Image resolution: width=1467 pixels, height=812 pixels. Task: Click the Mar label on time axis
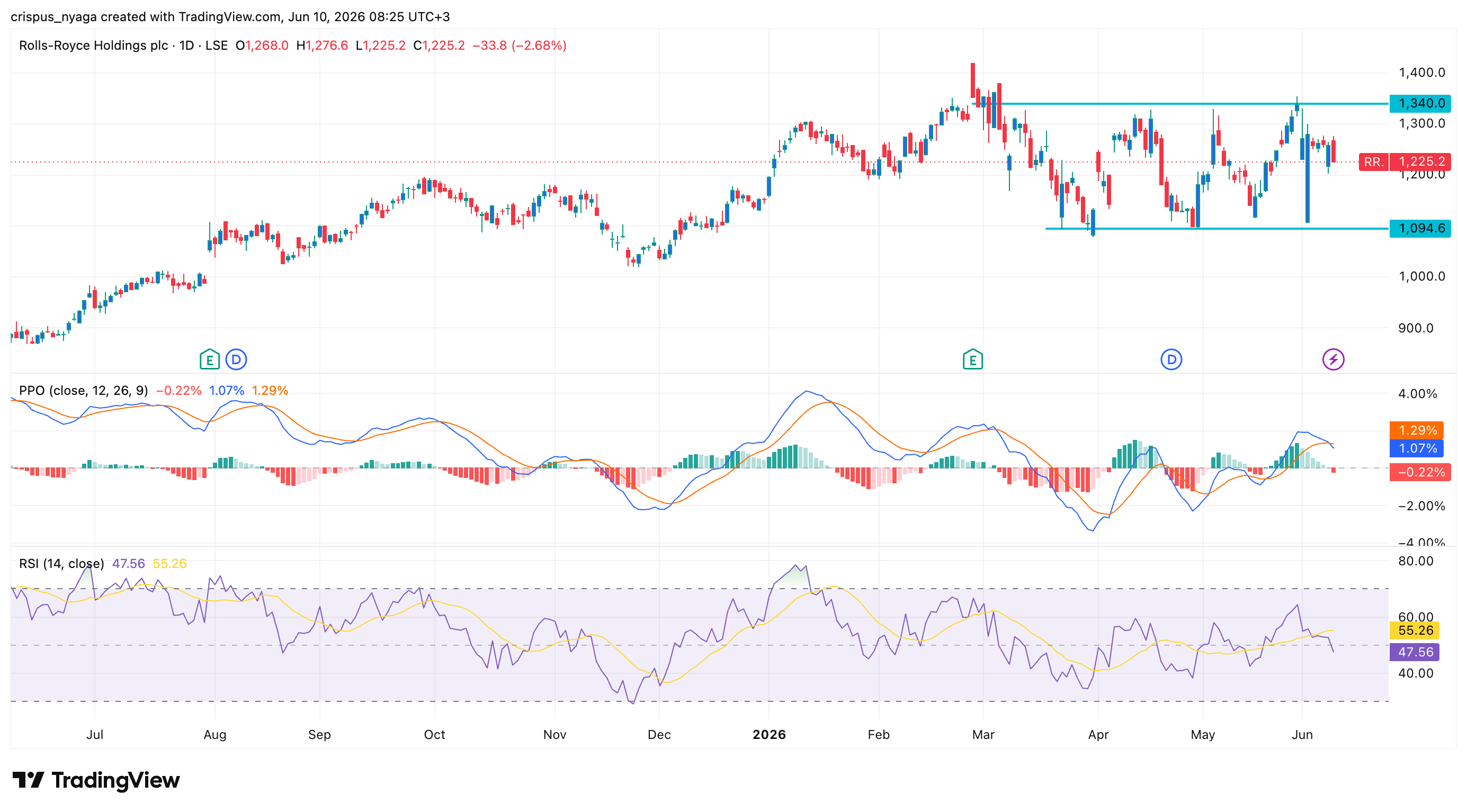click(983, 735)
